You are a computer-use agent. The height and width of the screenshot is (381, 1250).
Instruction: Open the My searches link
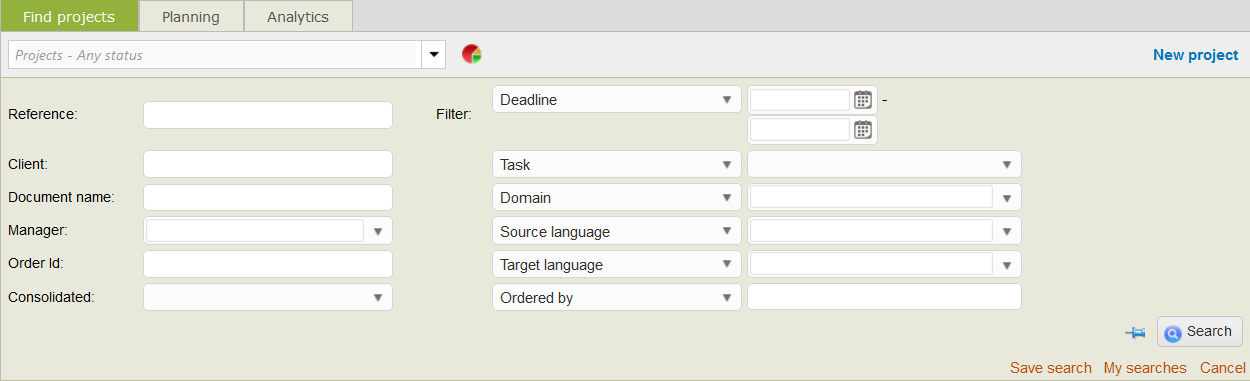coord(1145,368)
